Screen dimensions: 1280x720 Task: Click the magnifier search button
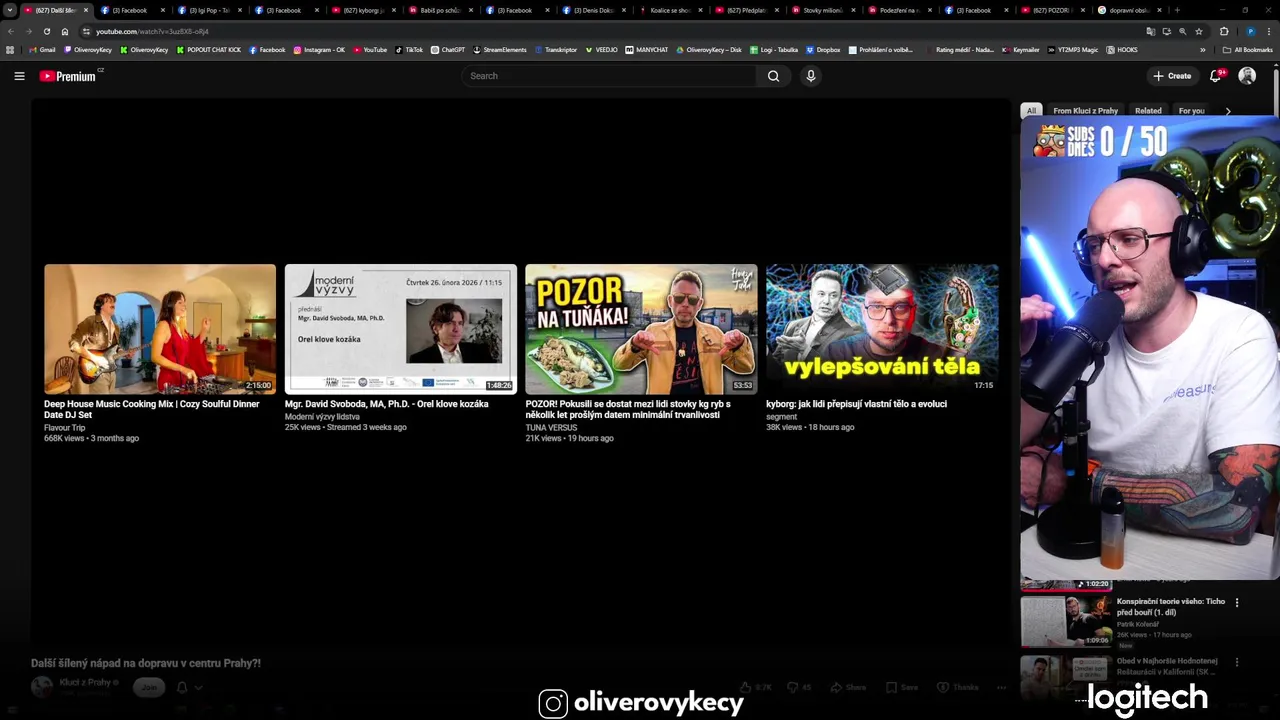773,76
